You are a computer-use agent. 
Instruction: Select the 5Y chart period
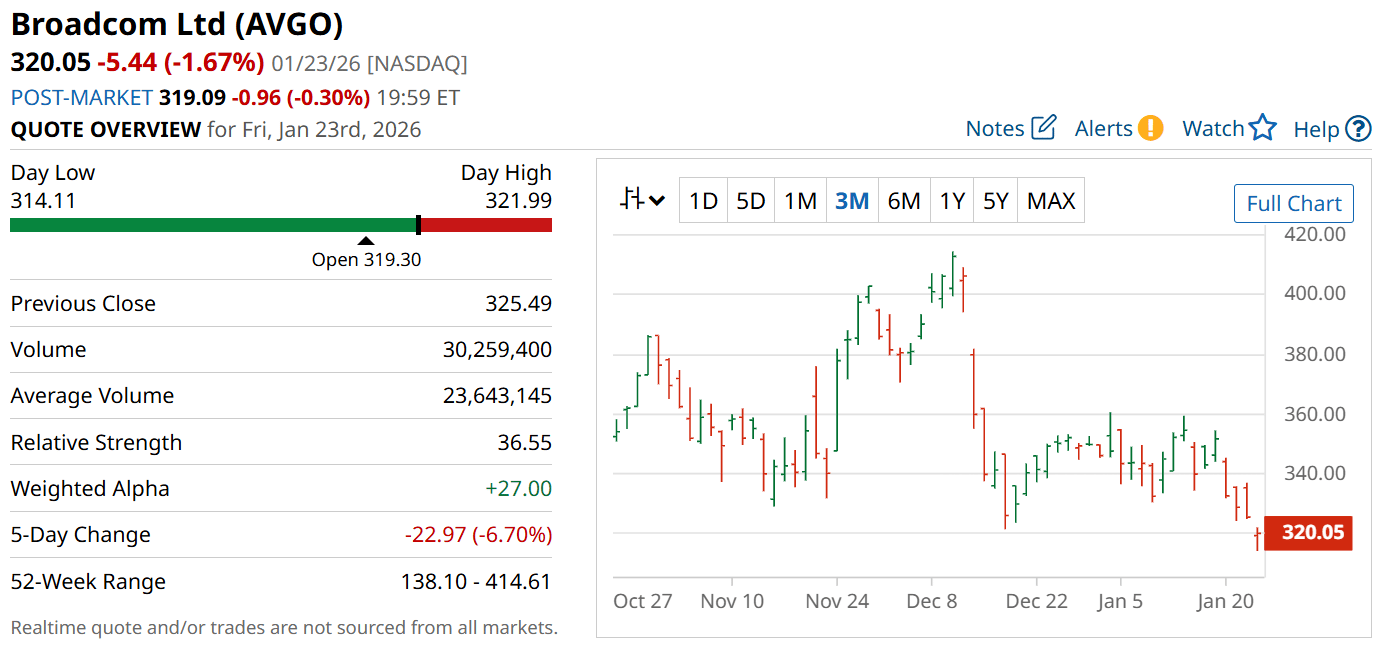(x=996, y=201)
